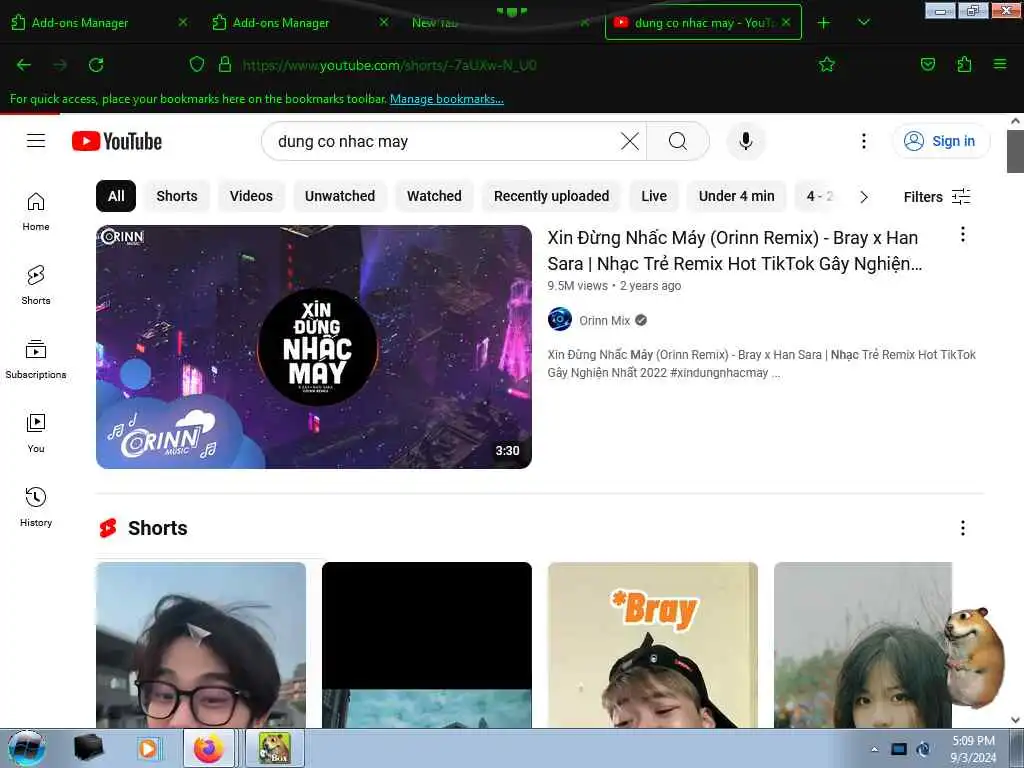Screen dimensions: 1024x768
Task: Play the Xin Đừng Nhấc Máy thumbnail
Action: point(314,347)
